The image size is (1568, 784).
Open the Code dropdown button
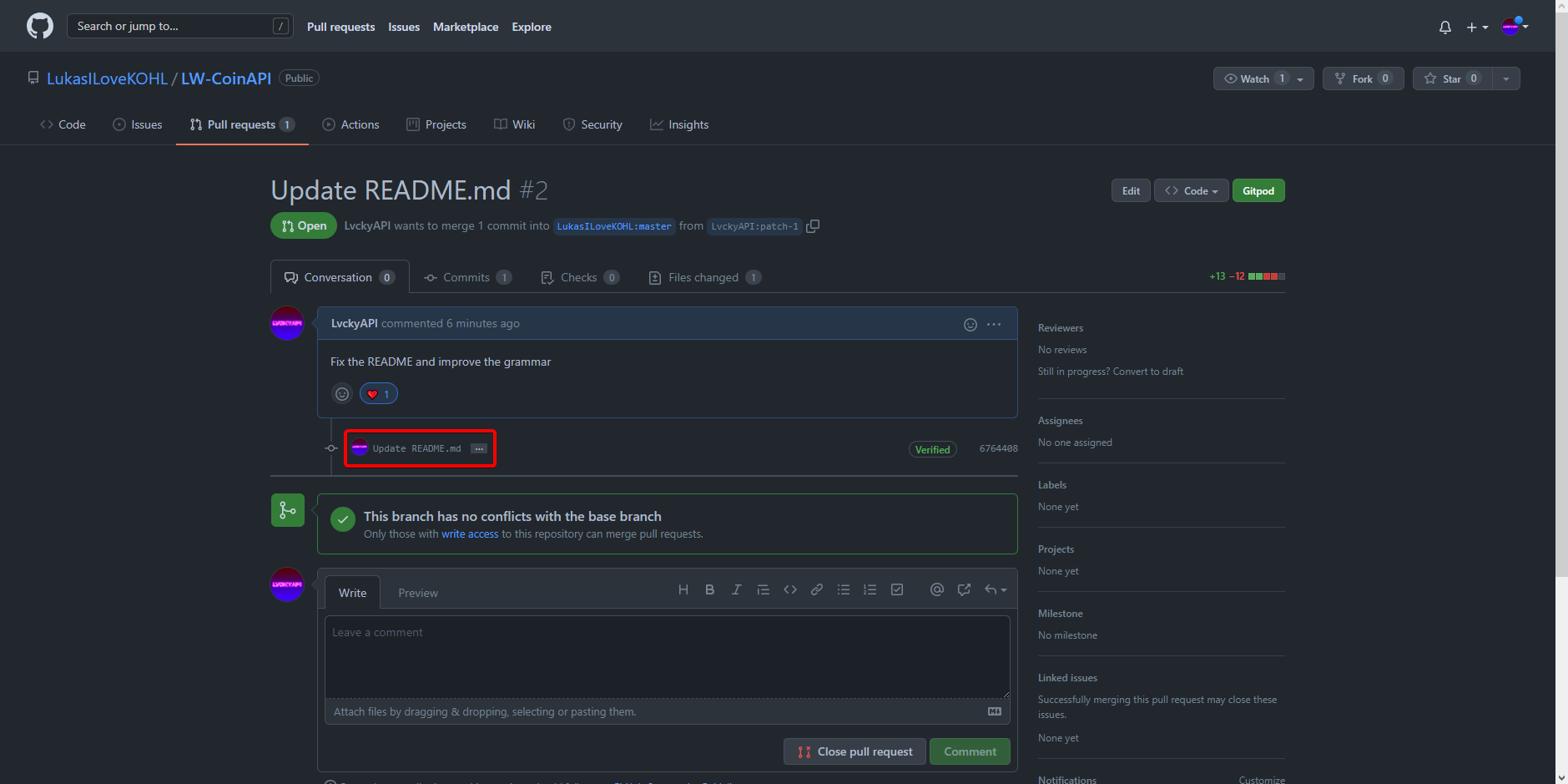[x=1191, y=191]
